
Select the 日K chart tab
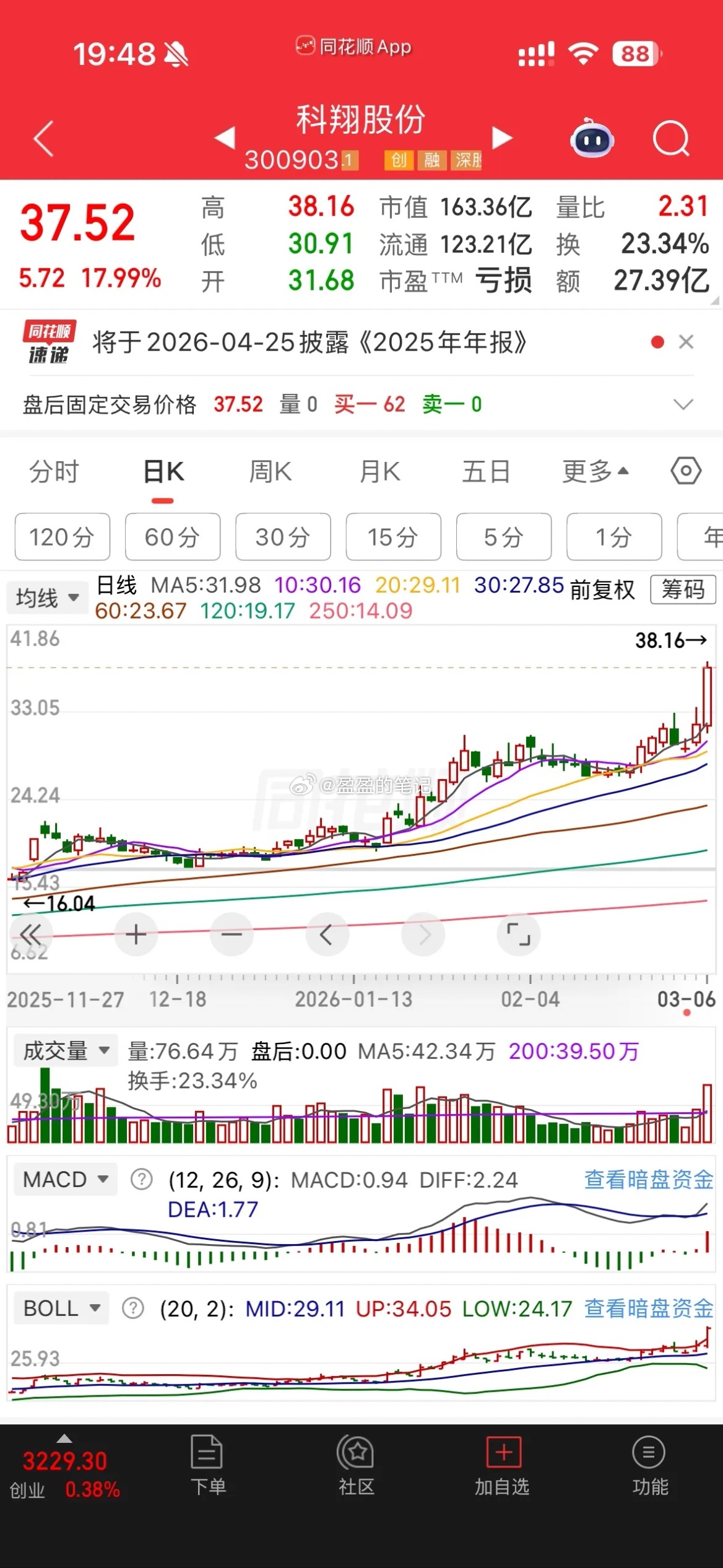click(x=163, y=472)
